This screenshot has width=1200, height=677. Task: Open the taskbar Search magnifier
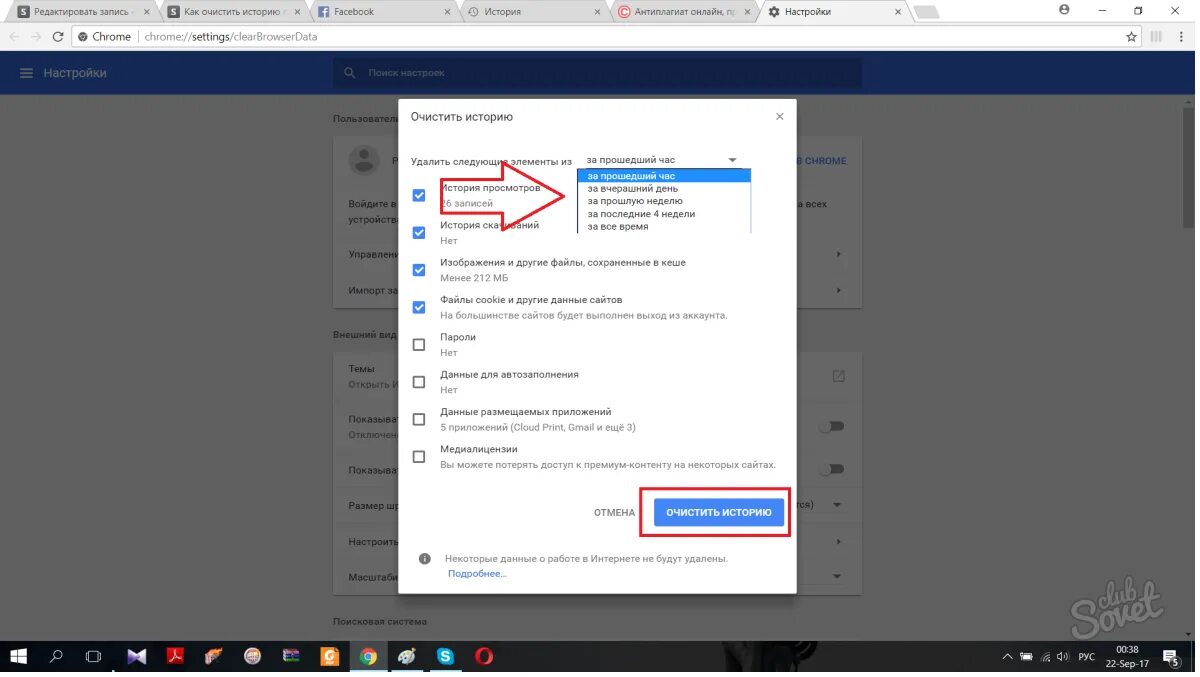click(56, 657)
